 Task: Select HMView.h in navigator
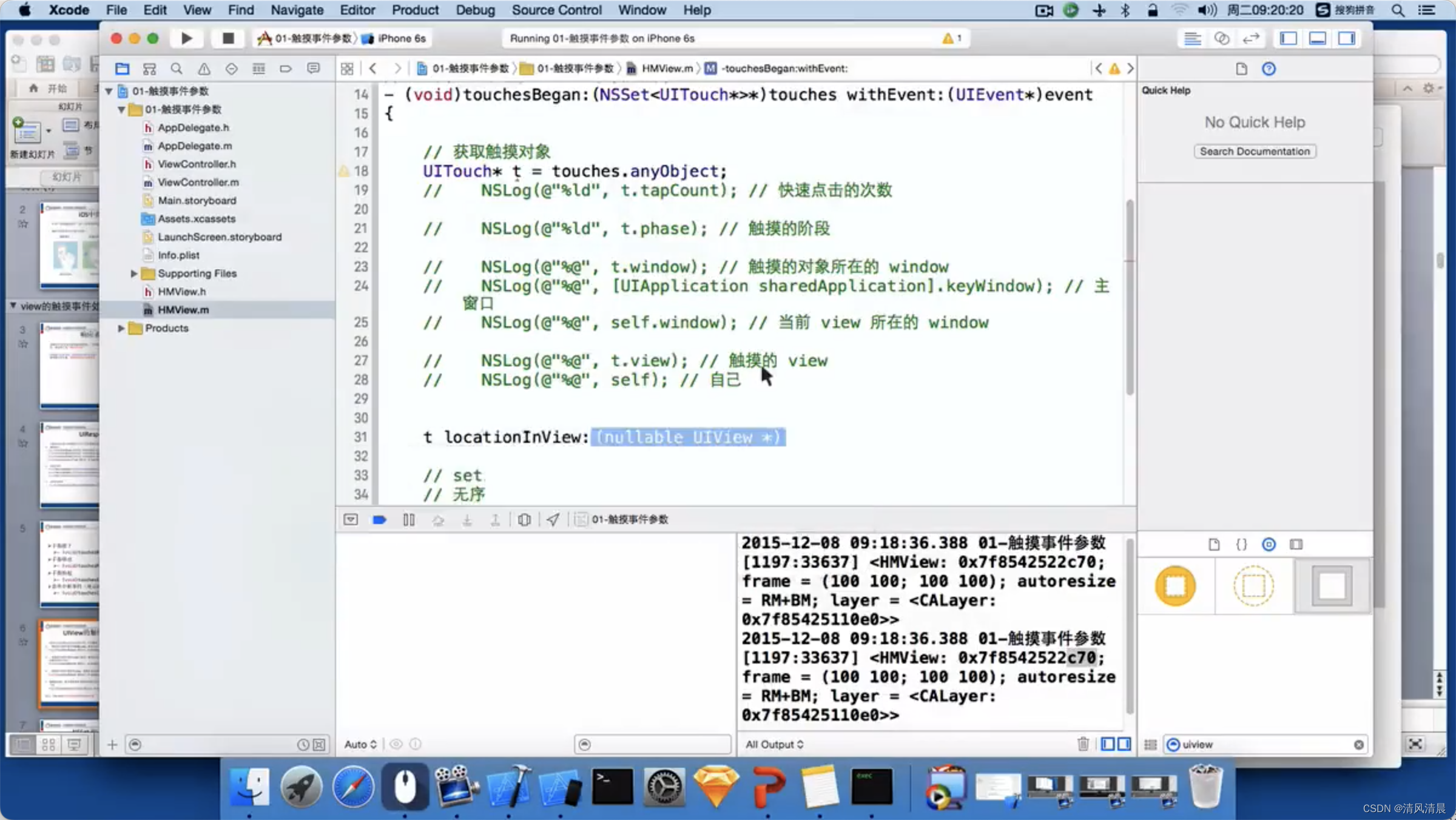point(181,292)
